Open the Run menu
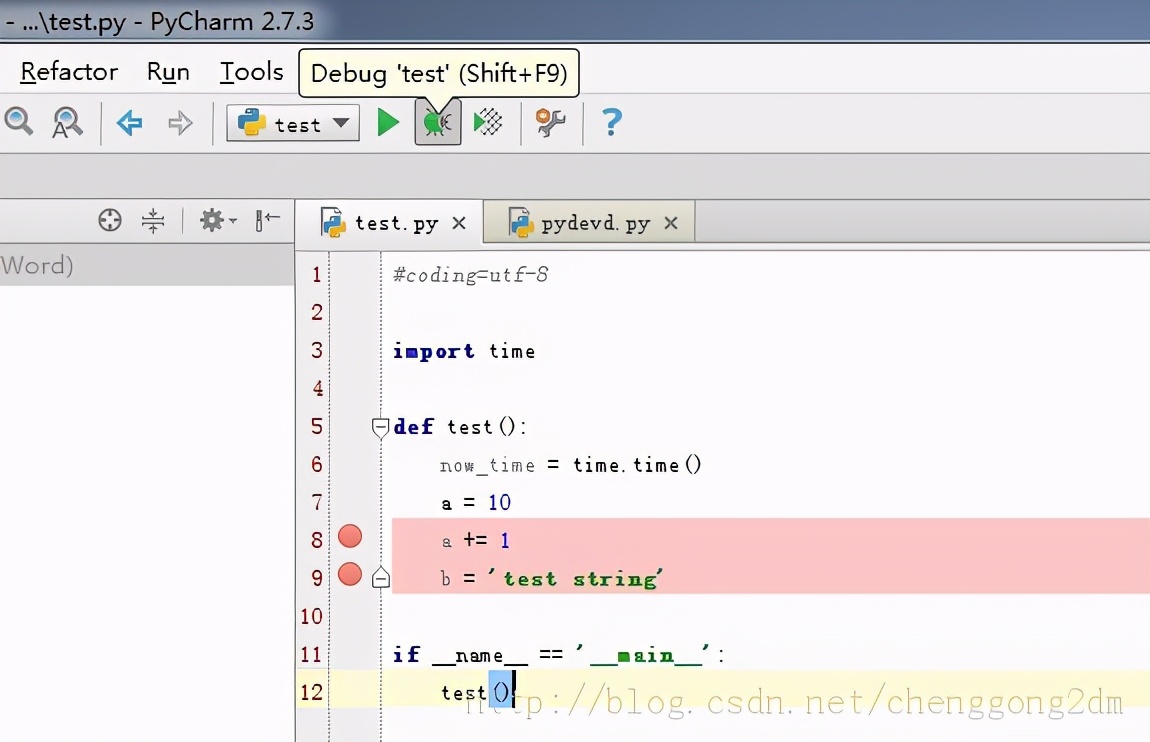The width and height of the screenshot is (1150, 742). pyautogui.click(x=168, y=71)
